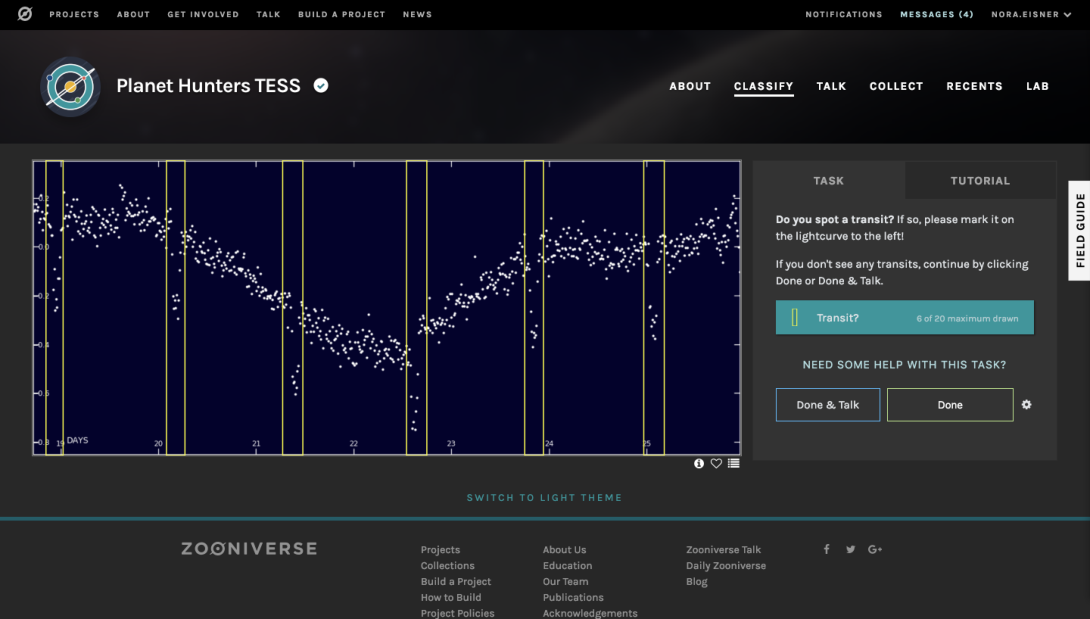Open Messages (4) in the top bar
1090x619 pixels.
(936, 14)
